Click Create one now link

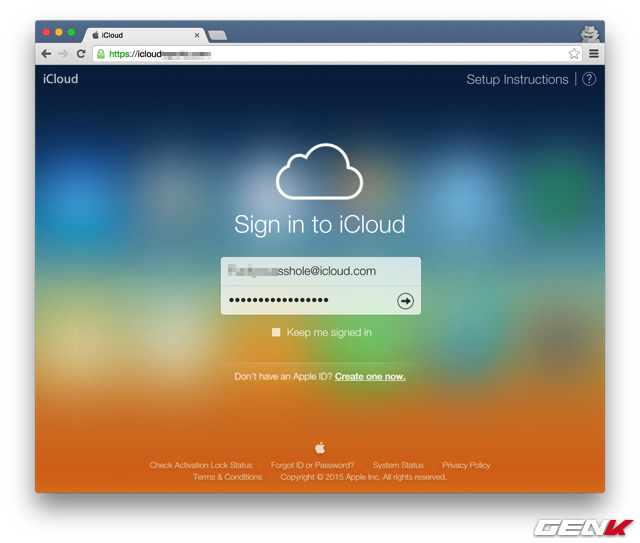(x=370, y=376)
